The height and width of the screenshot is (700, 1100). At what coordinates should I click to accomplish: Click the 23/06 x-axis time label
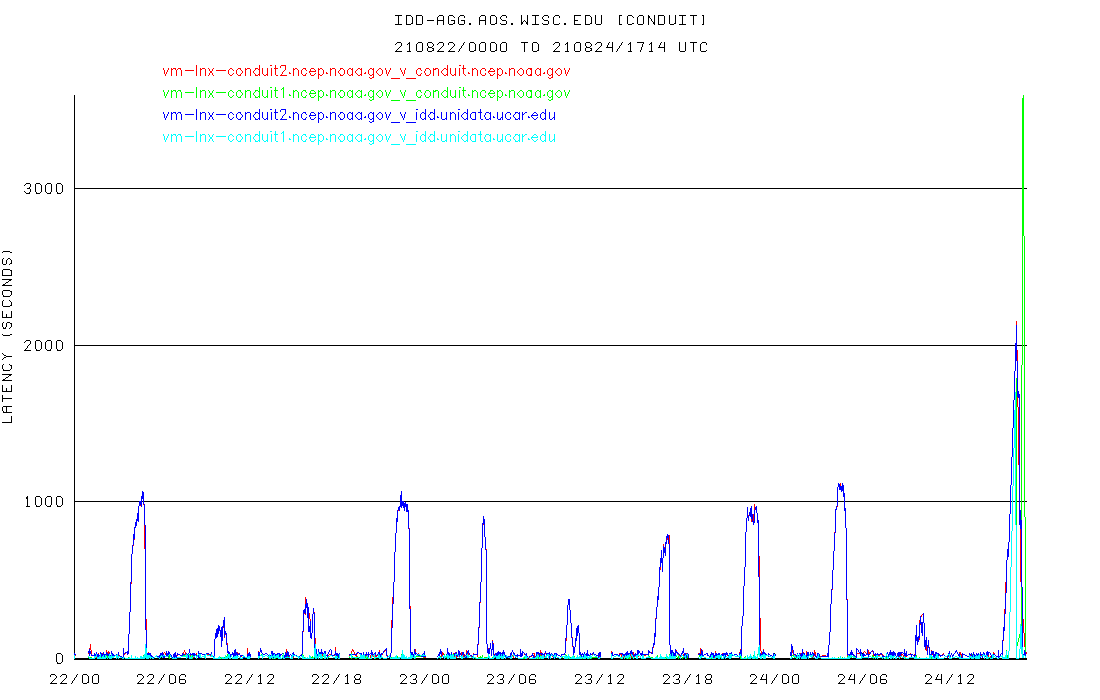512,680
